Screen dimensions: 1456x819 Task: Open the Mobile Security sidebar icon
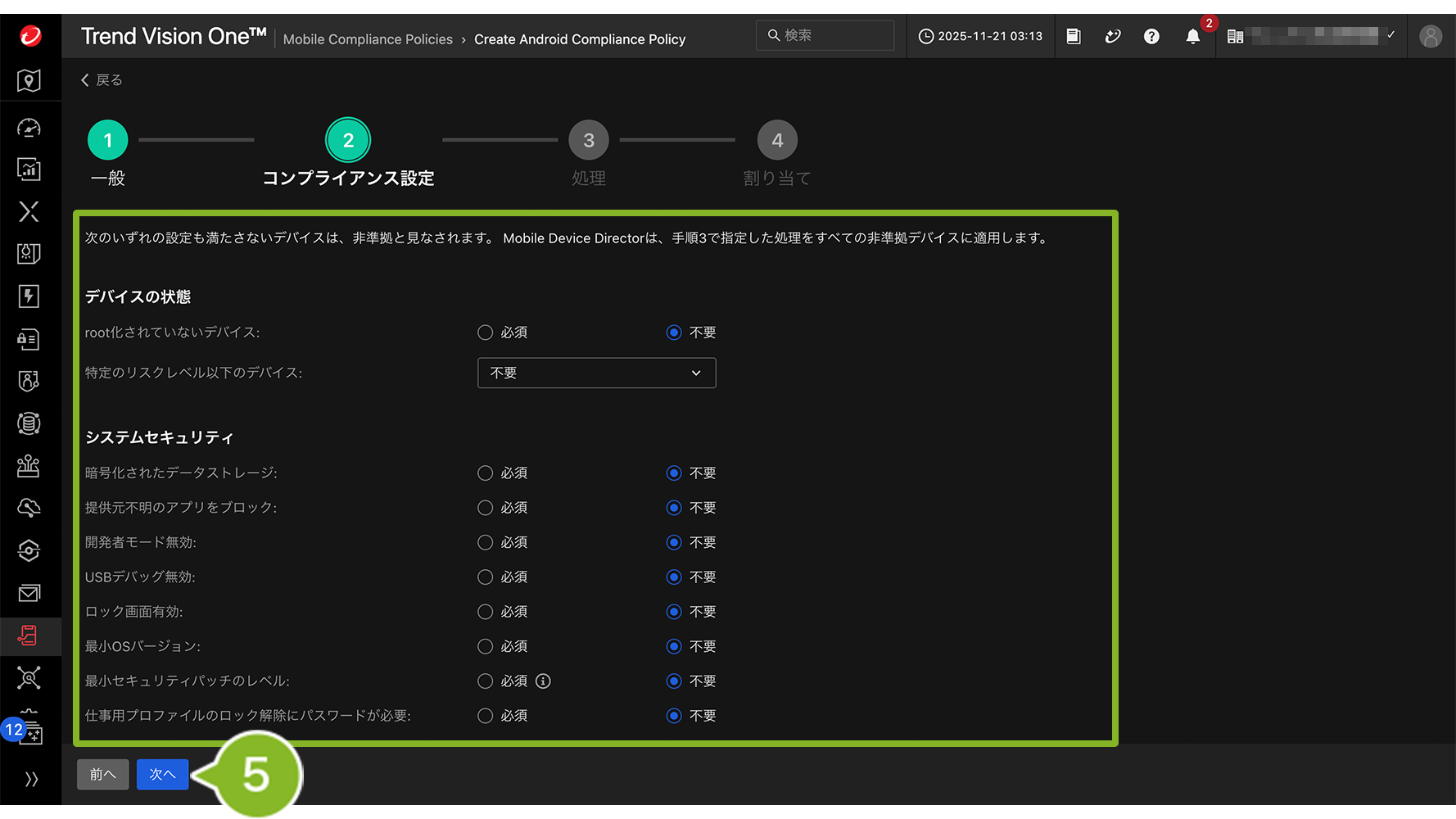(29, 636)
